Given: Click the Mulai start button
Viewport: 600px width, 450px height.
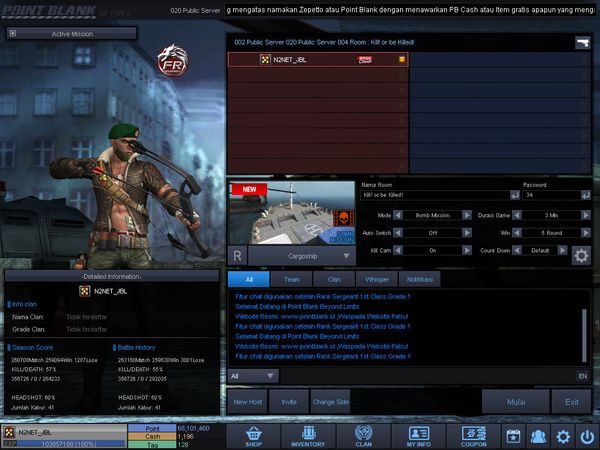Looking at the screenshot, I should (516, 402).
